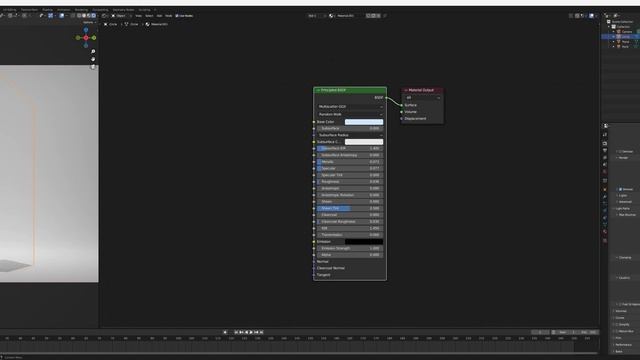Expand Caustics subpanel
Viewport: 640px width, 360px height.
623,278
